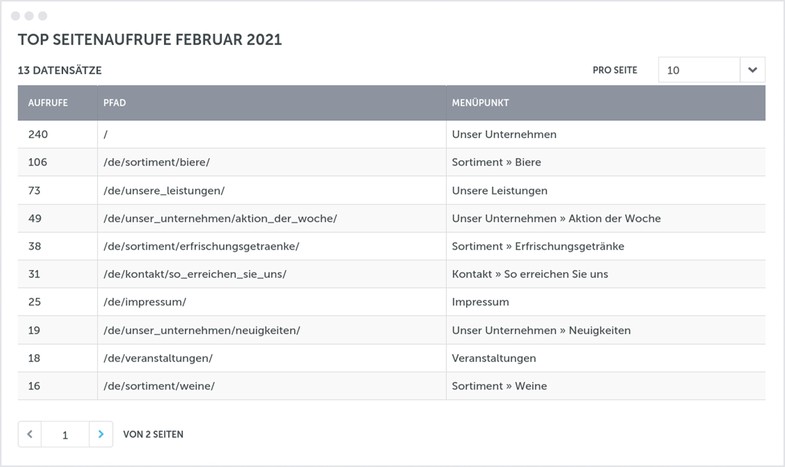Click the /de/sortiment/weine/ path
Image resolution: width=785 pixels, height=467 pixels.
(x=159, y=386)
